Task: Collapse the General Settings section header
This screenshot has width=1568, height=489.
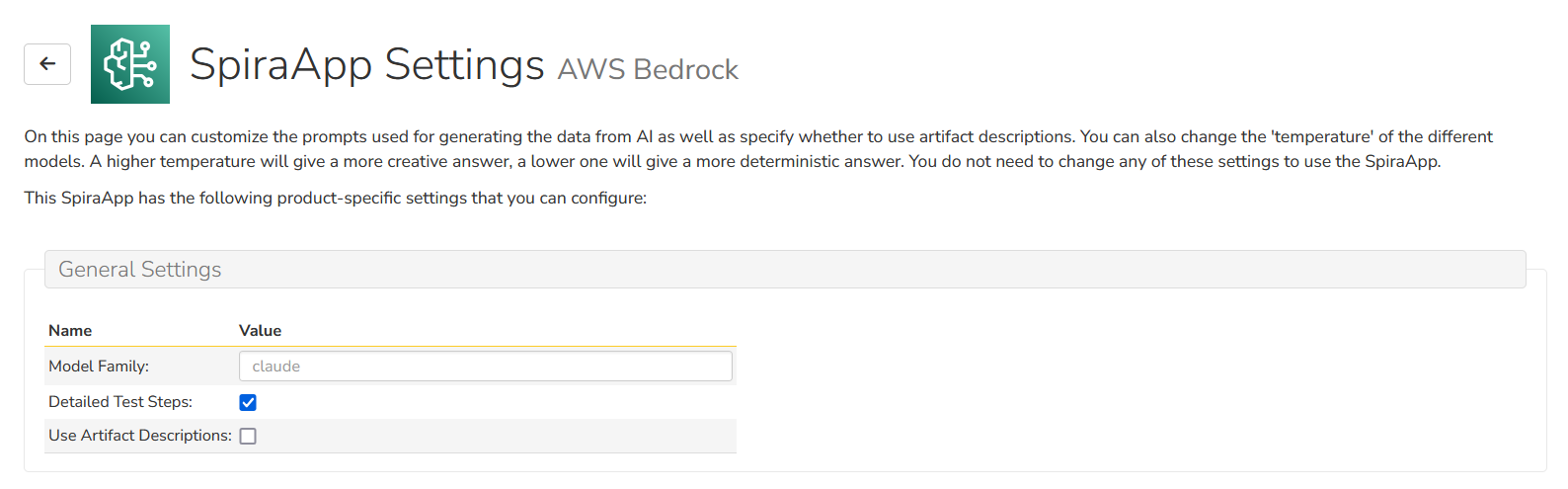Action: pyautogui.click(x=139, y=270)
